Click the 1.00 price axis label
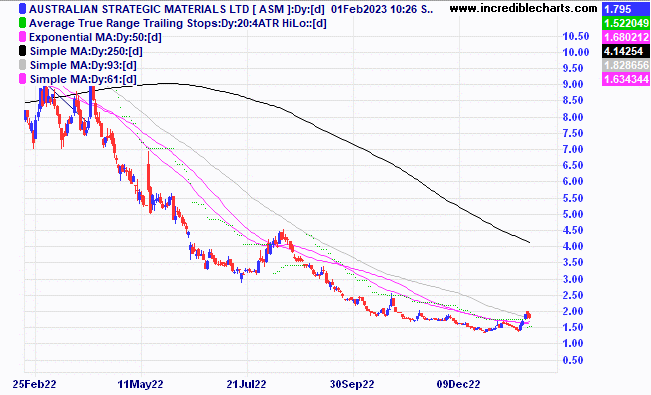Viewport: 651px width, 395px height. (573, 343)
